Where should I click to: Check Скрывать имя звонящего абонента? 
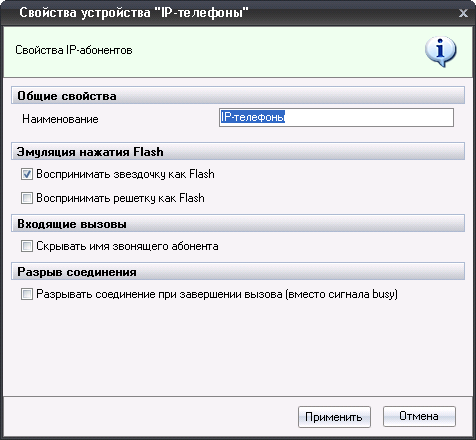pos(27,246)
